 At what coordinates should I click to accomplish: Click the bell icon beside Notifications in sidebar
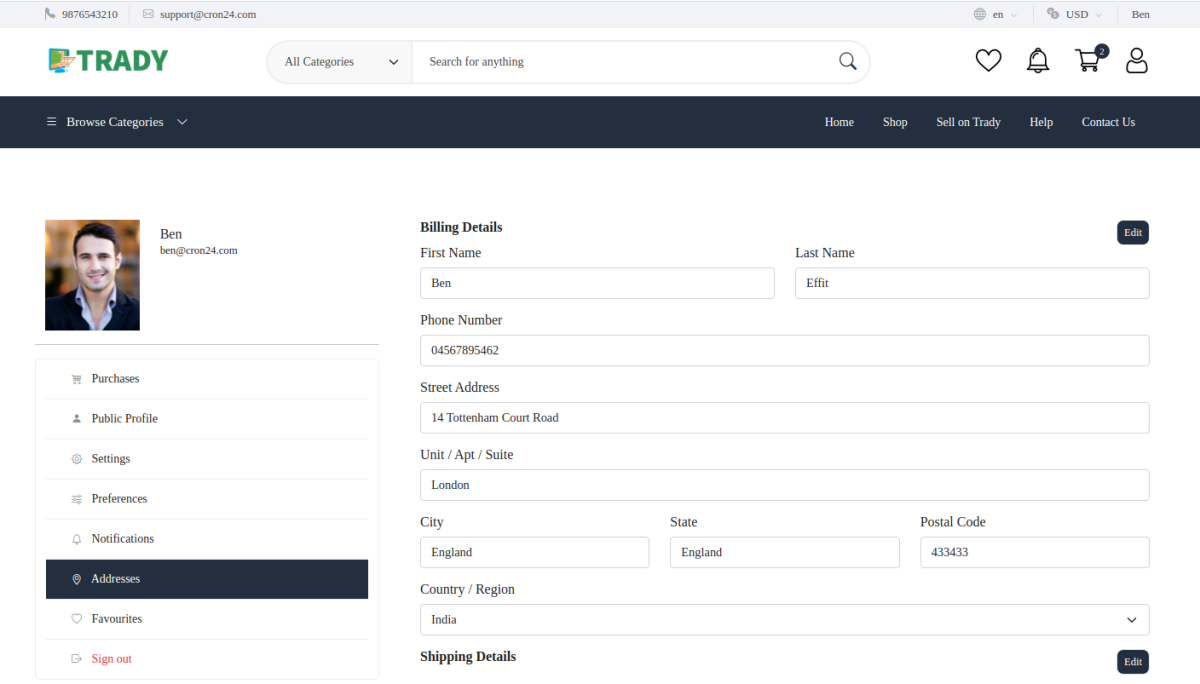[77, 539]
